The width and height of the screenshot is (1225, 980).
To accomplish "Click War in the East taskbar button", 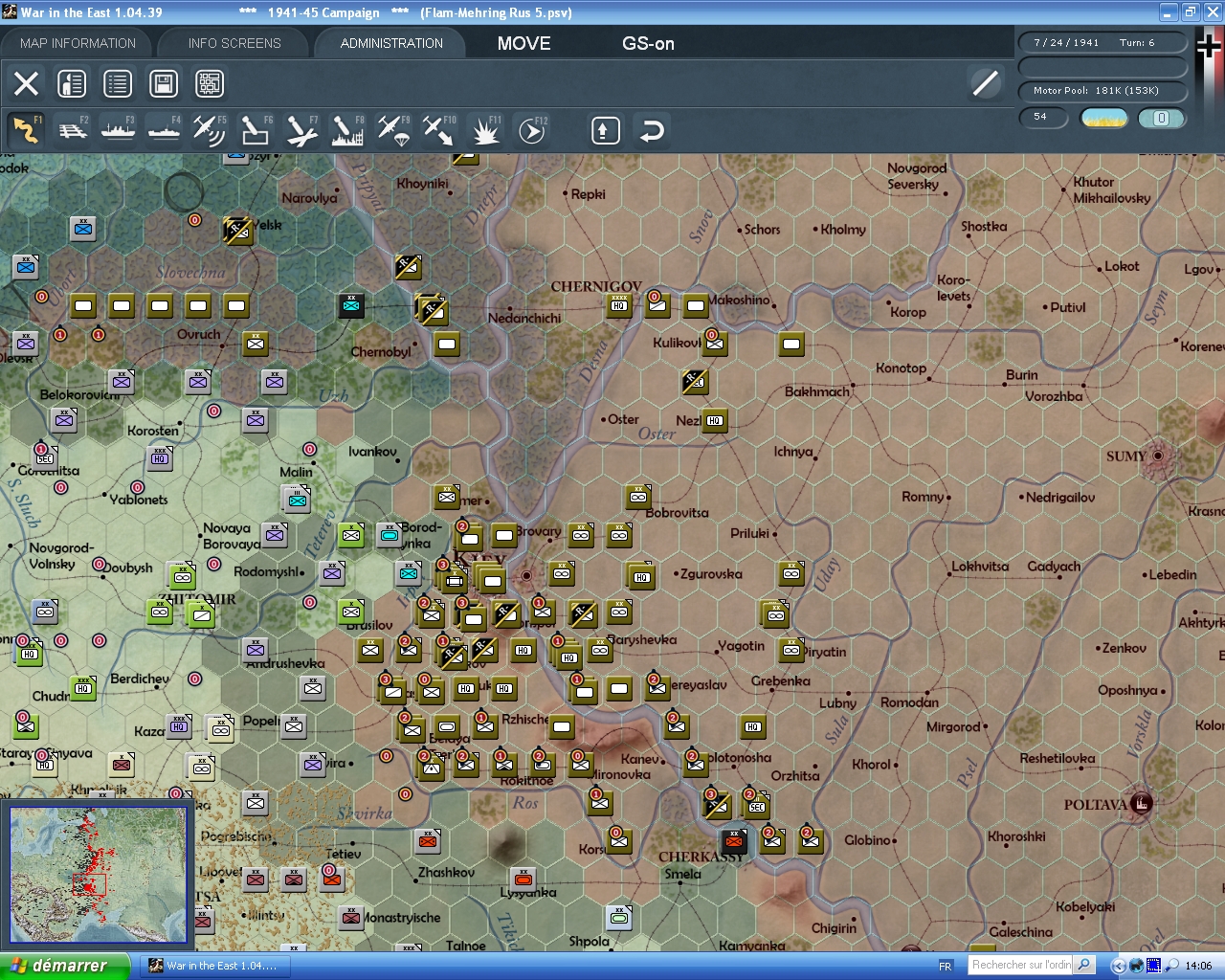I will pos(213,966).
